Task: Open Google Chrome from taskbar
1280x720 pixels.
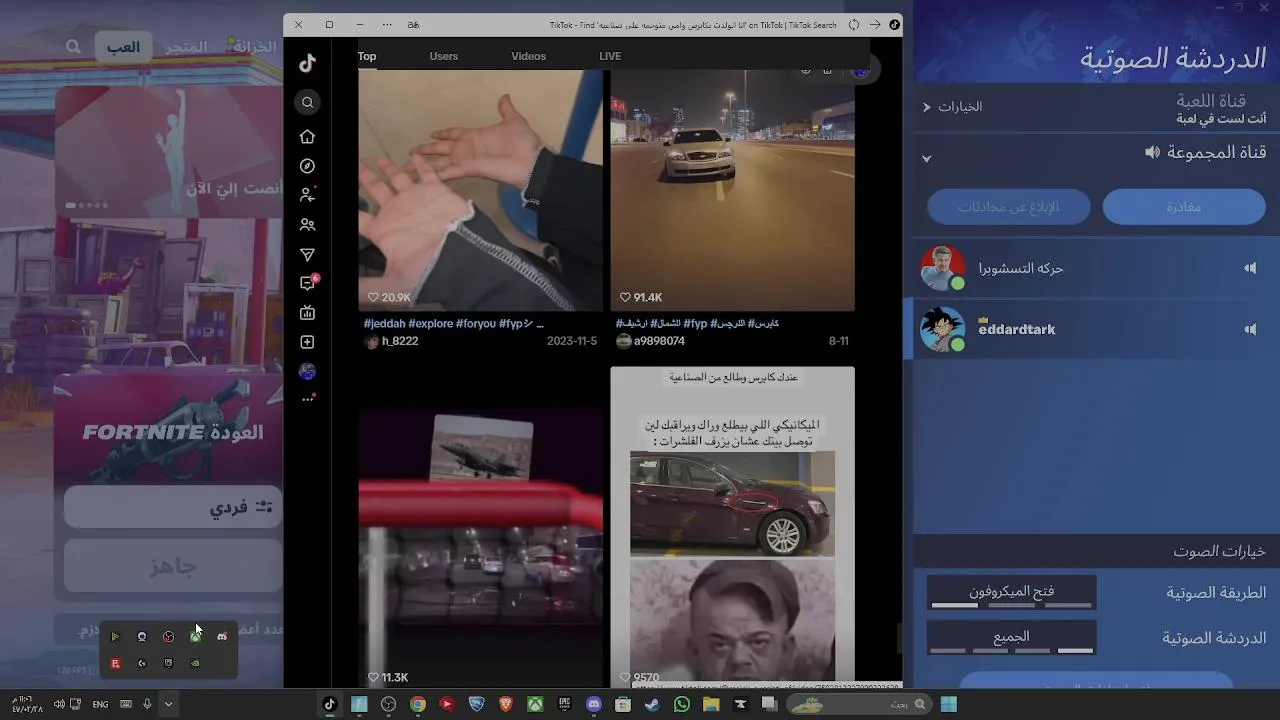Action: 418,704
